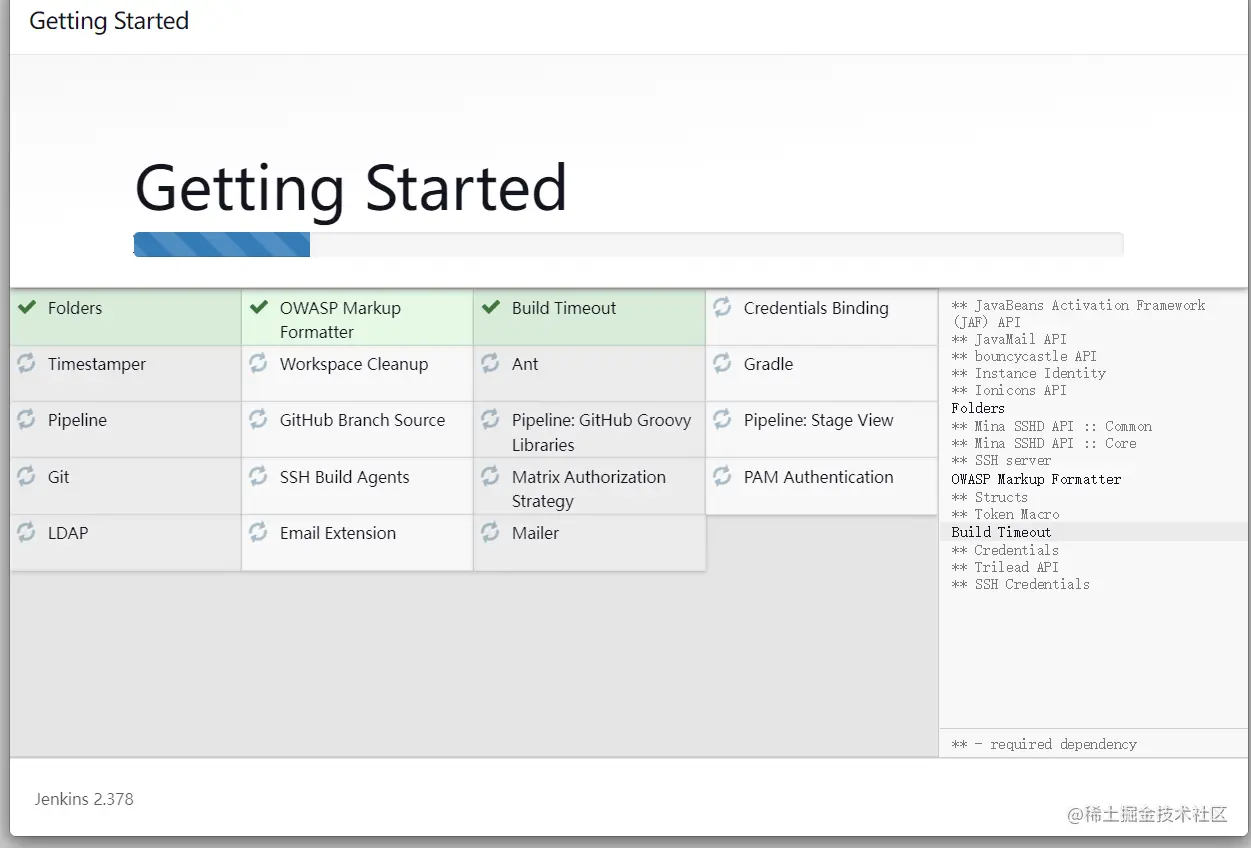Click the installation progress bar

point(628,245)
